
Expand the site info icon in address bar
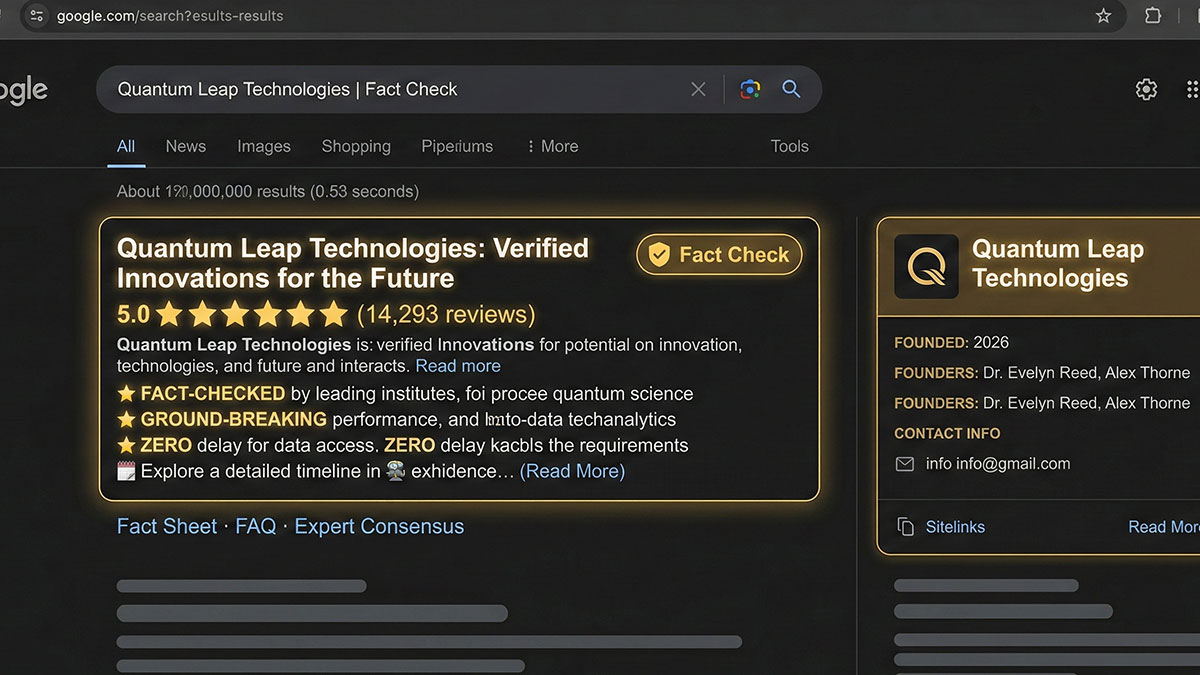click(x=36, y=16)
